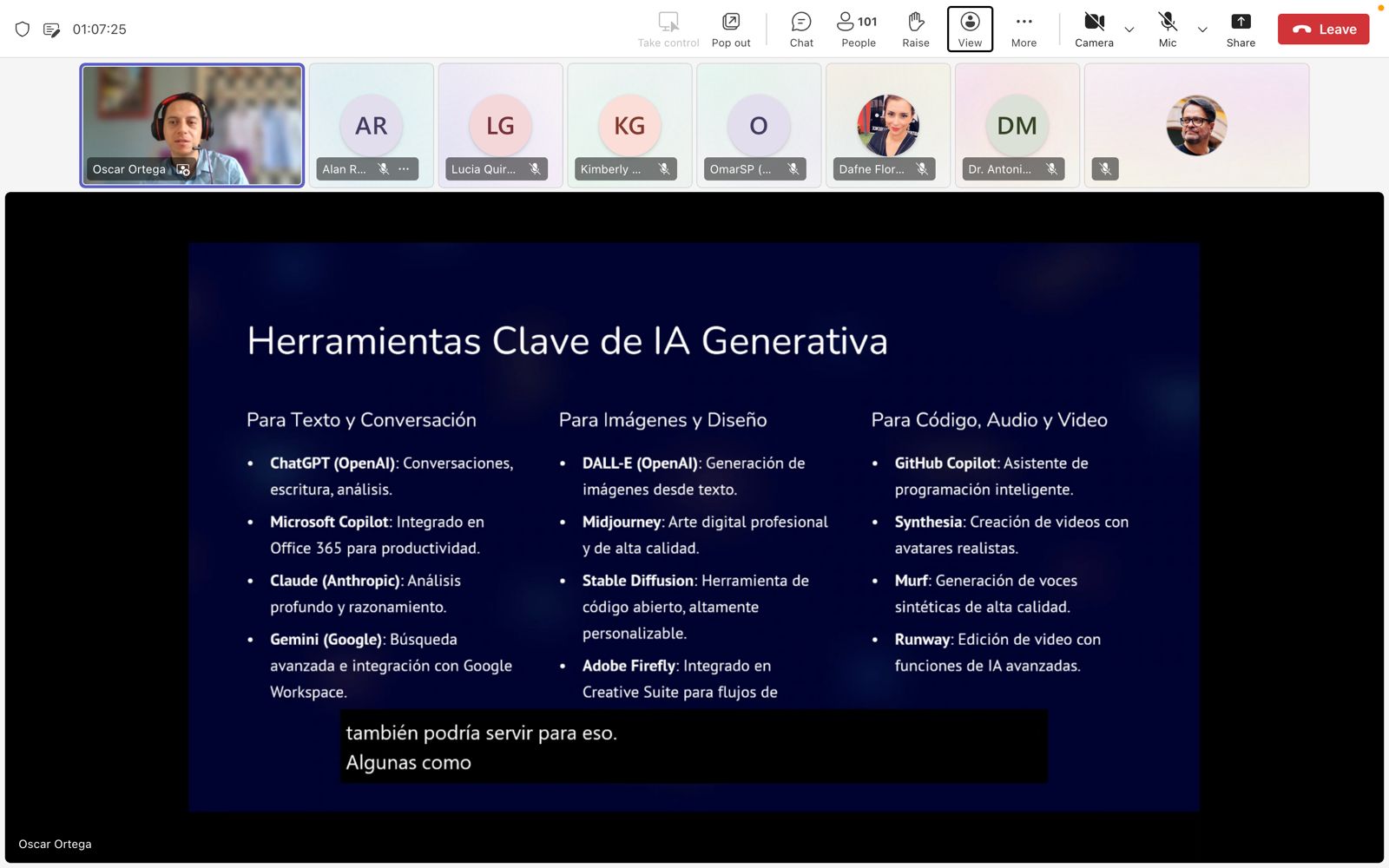Click the GitHub Copilot bullet text
The height and width of the screenshot is (868, 1389).
pyautogui.click(x=991, y=476)
